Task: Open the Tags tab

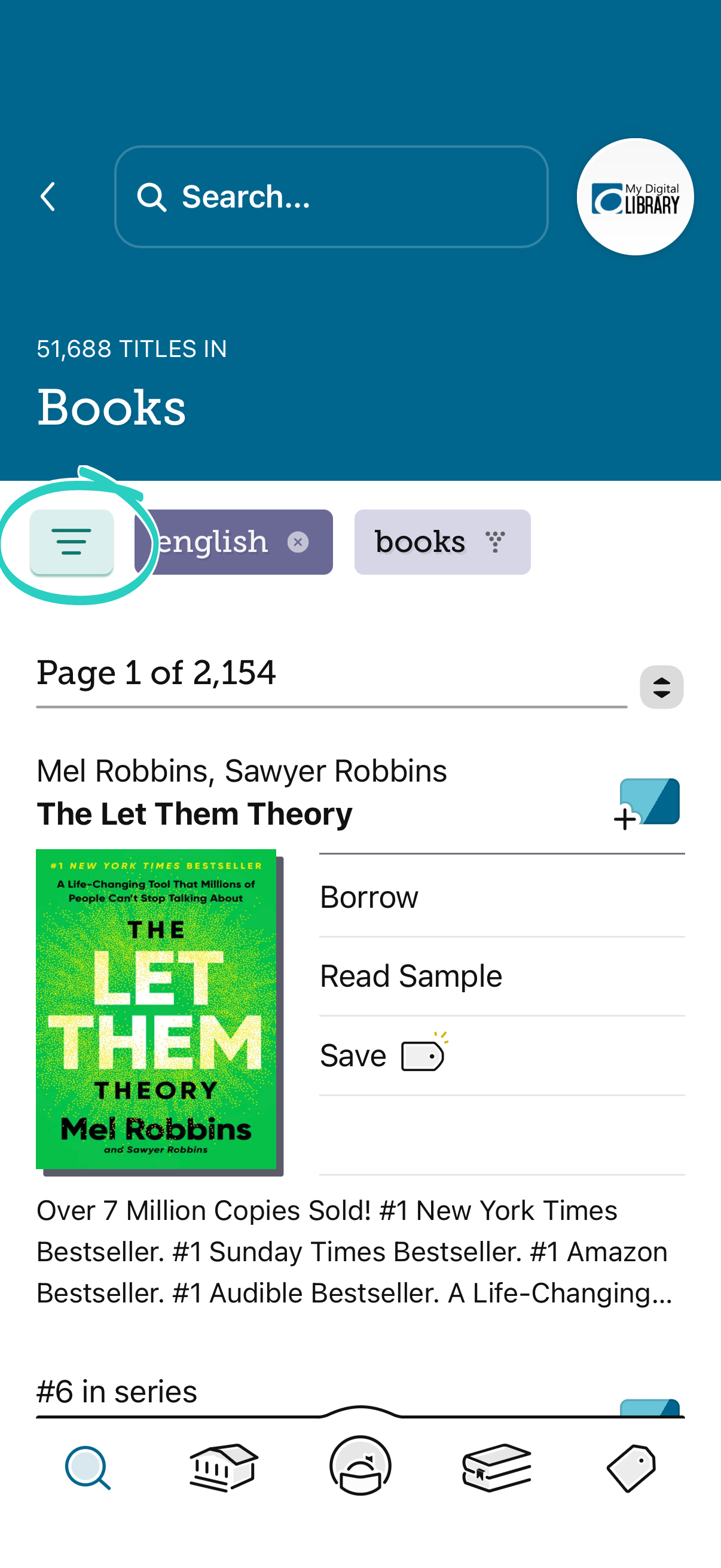Action: [x=631, y=1467]
